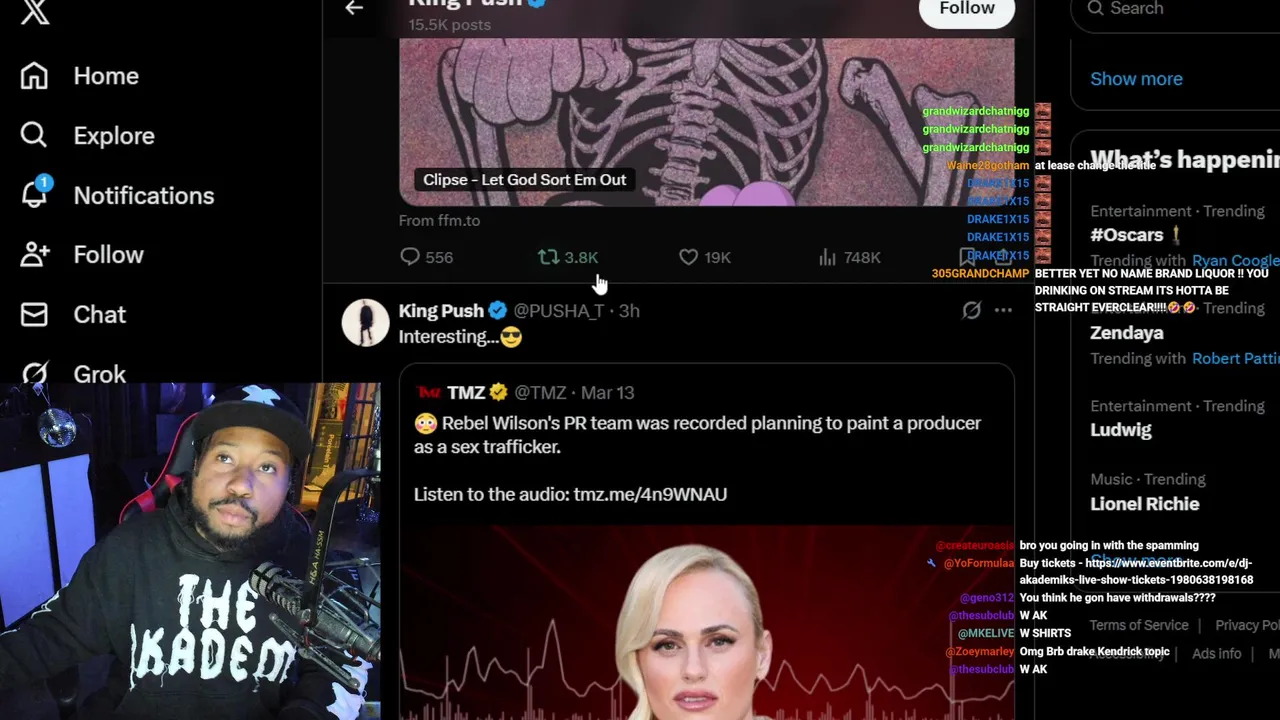
Task: Follow King Push with Follow button
Action: click(x=966, y=9)
